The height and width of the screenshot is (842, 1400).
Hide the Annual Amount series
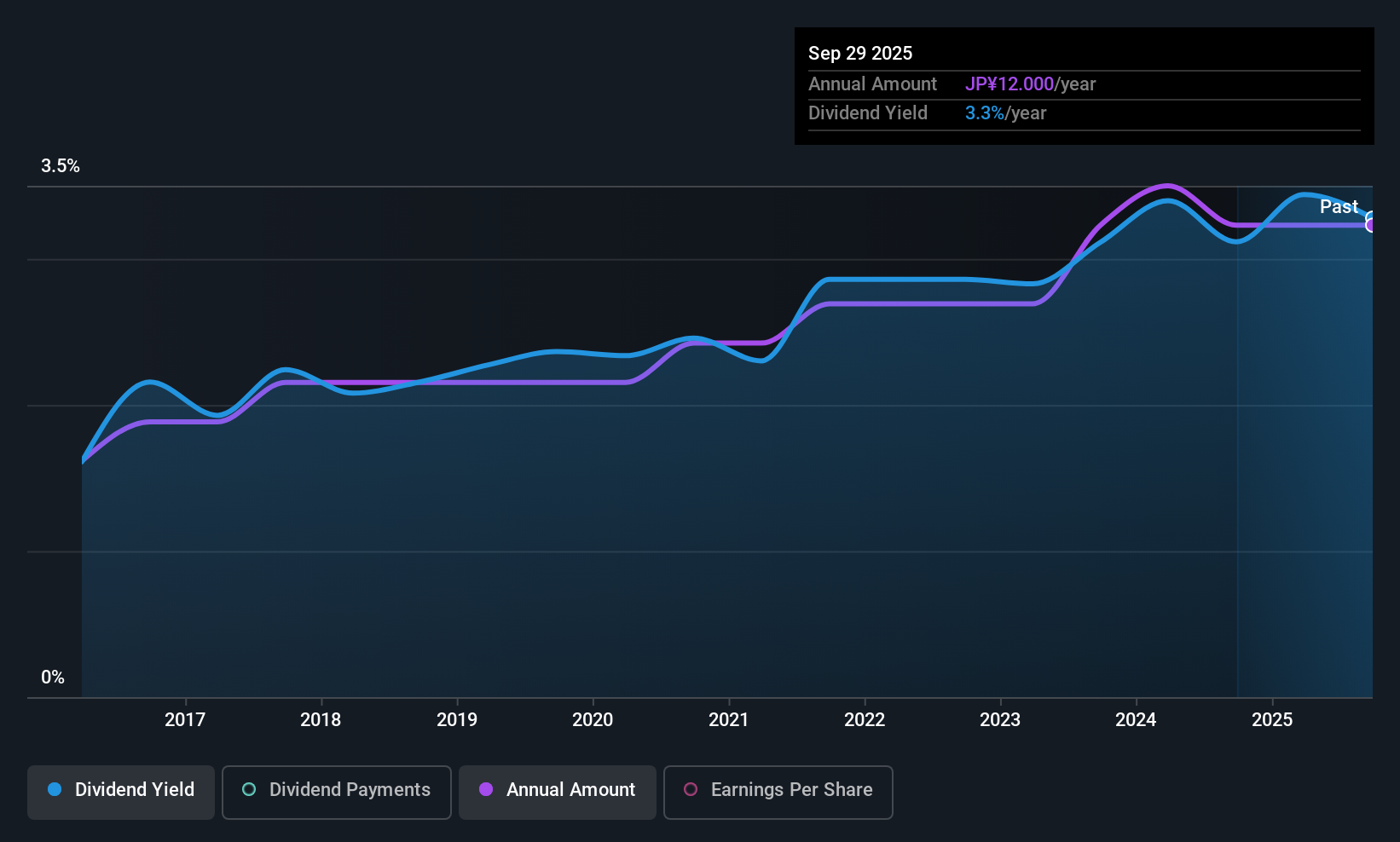coord(558,790)
